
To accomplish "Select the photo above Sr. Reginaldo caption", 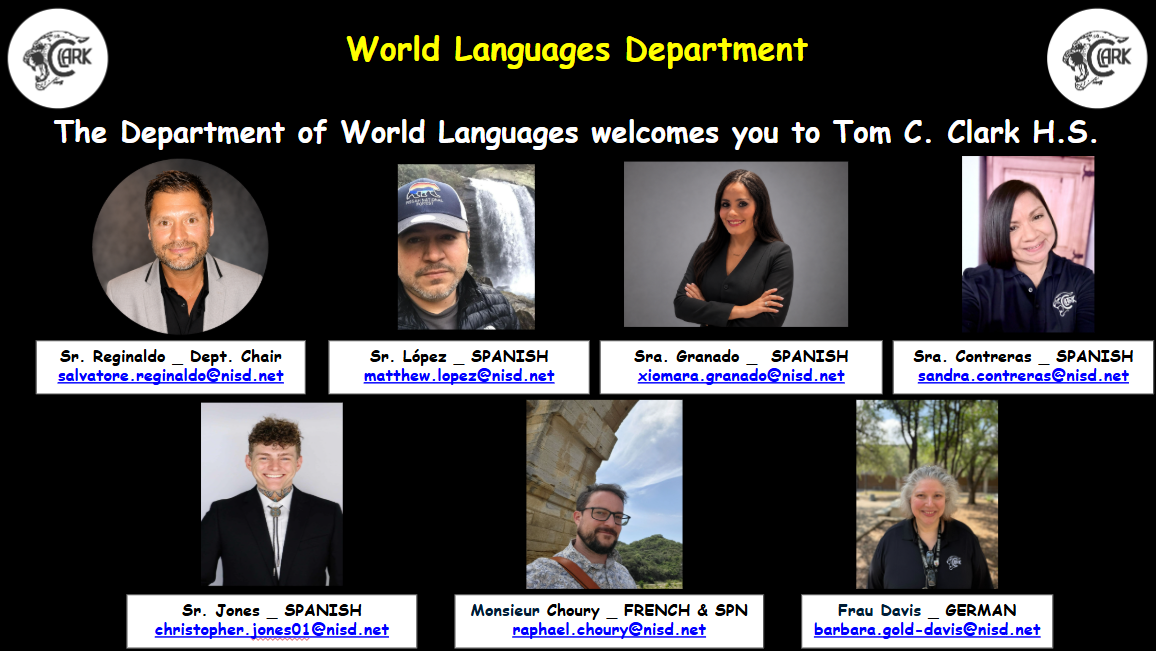I will click(x=180, y=246).
